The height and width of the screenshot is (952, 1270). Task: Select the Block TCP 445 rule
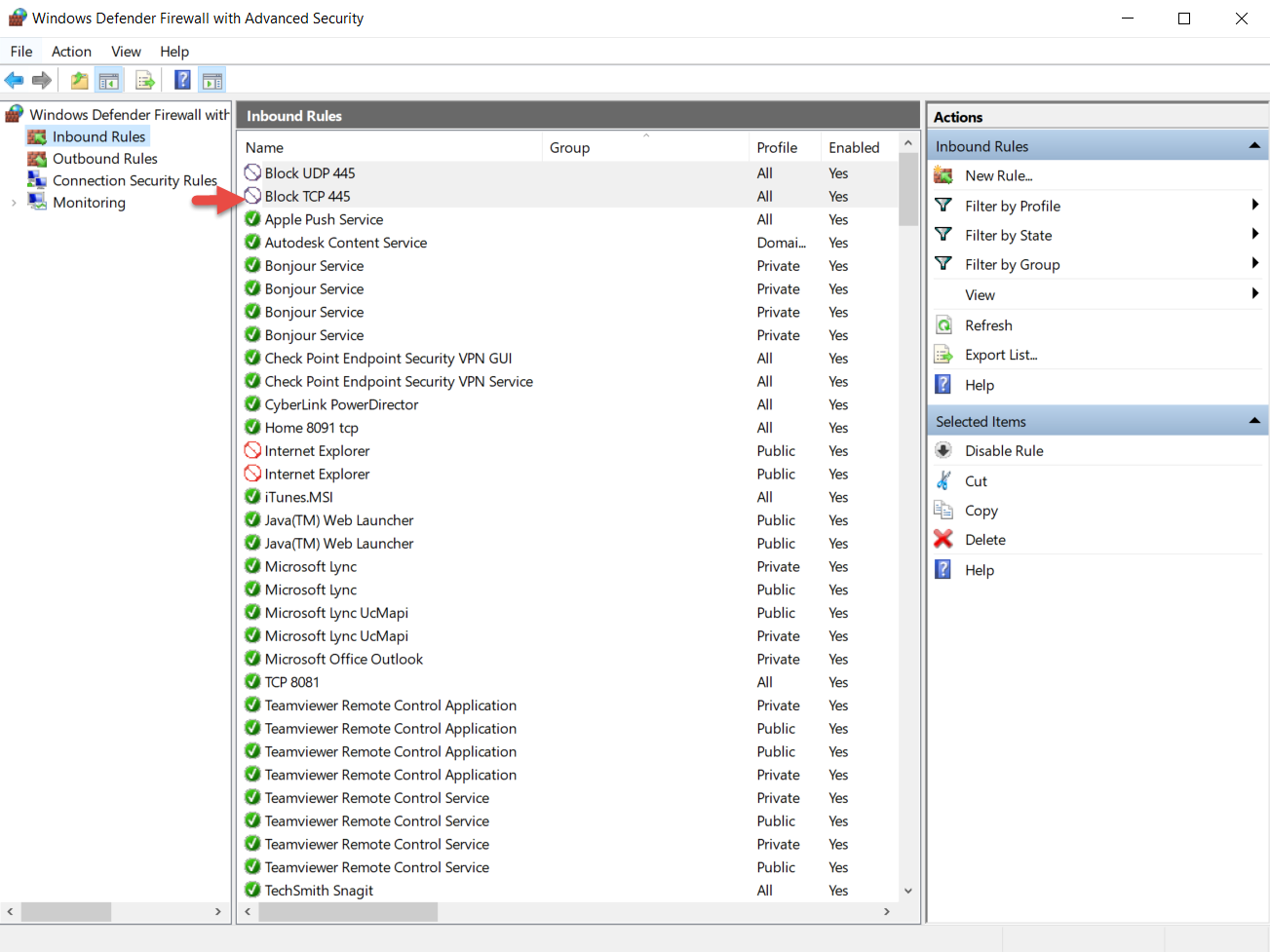point(307,197)
